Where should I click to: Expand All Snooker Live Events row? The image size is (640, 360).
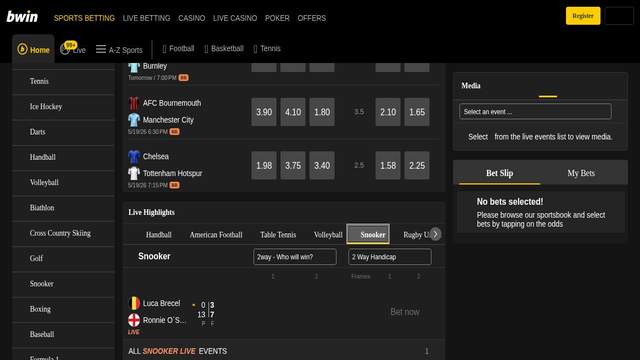coord(284,351)
